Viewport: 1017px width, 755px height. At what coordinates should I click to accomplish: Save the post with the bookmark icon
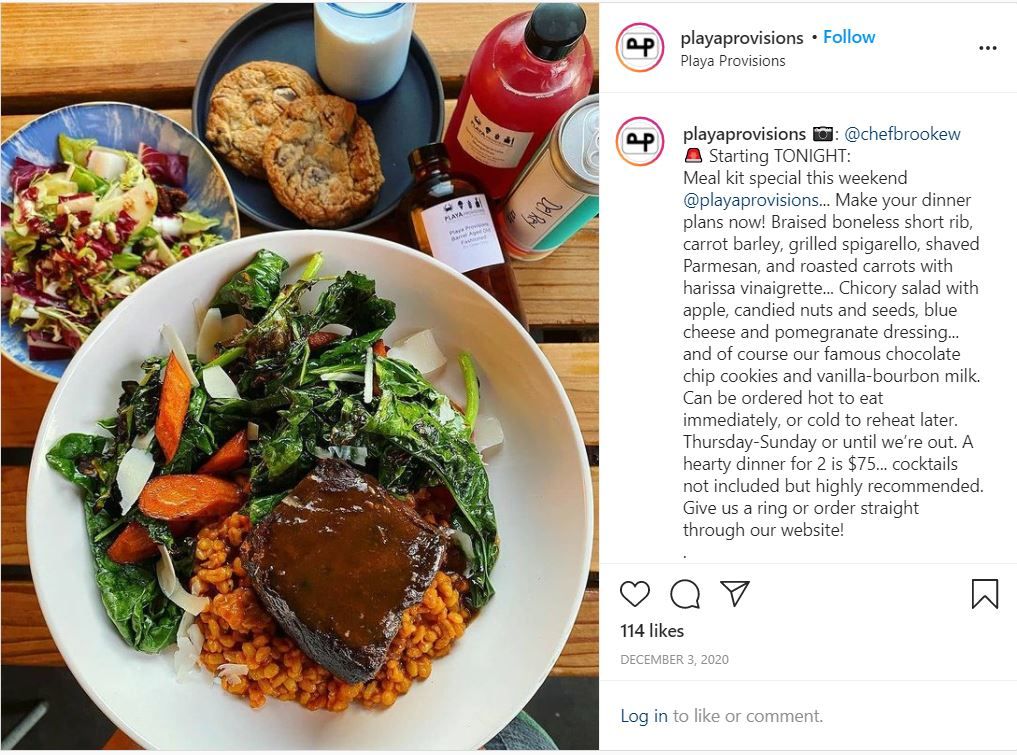coord(985,593)
